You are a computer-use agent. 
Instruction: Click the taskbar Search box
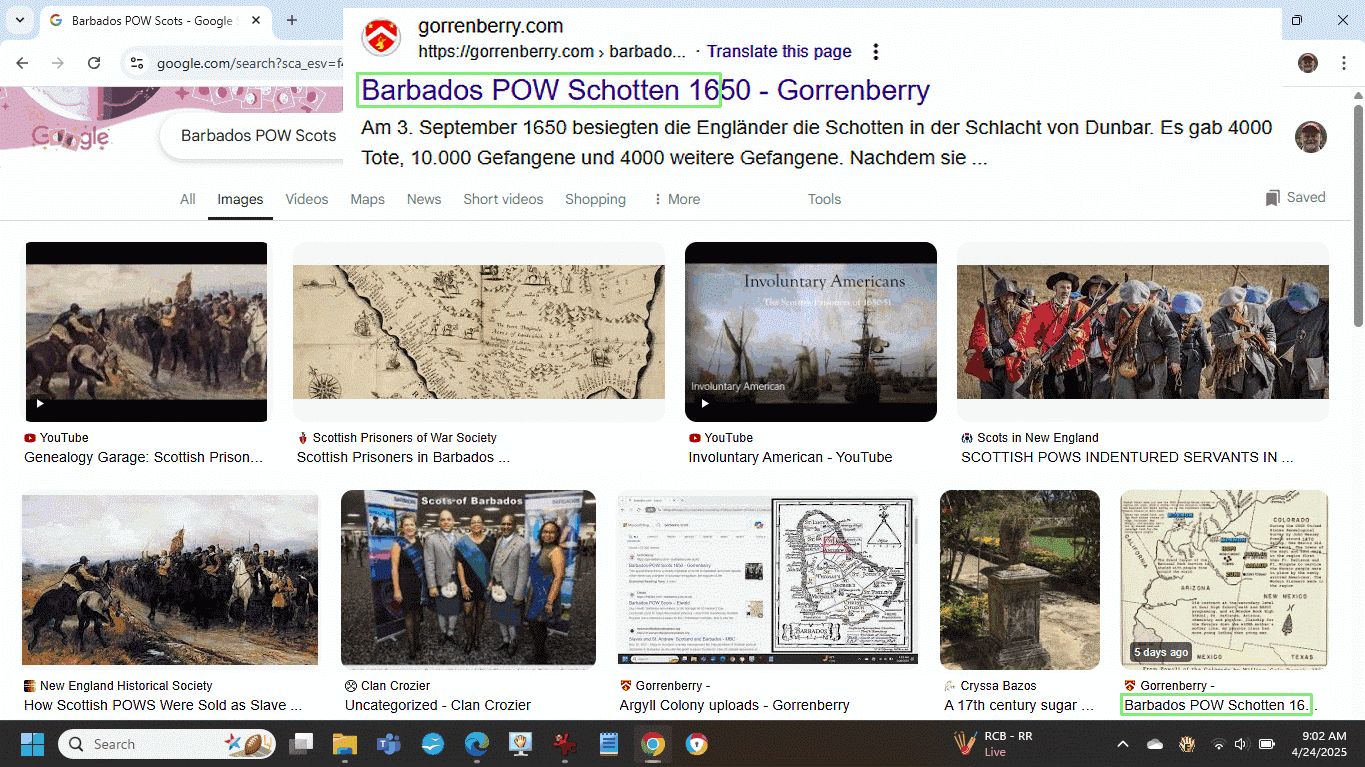[168, 744]
